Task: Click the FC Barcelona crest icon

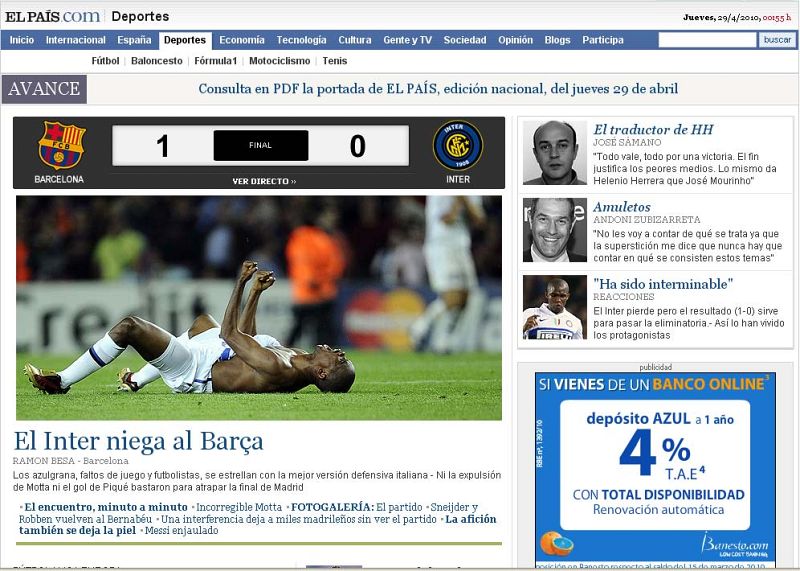Action: (x=60, y=146)
